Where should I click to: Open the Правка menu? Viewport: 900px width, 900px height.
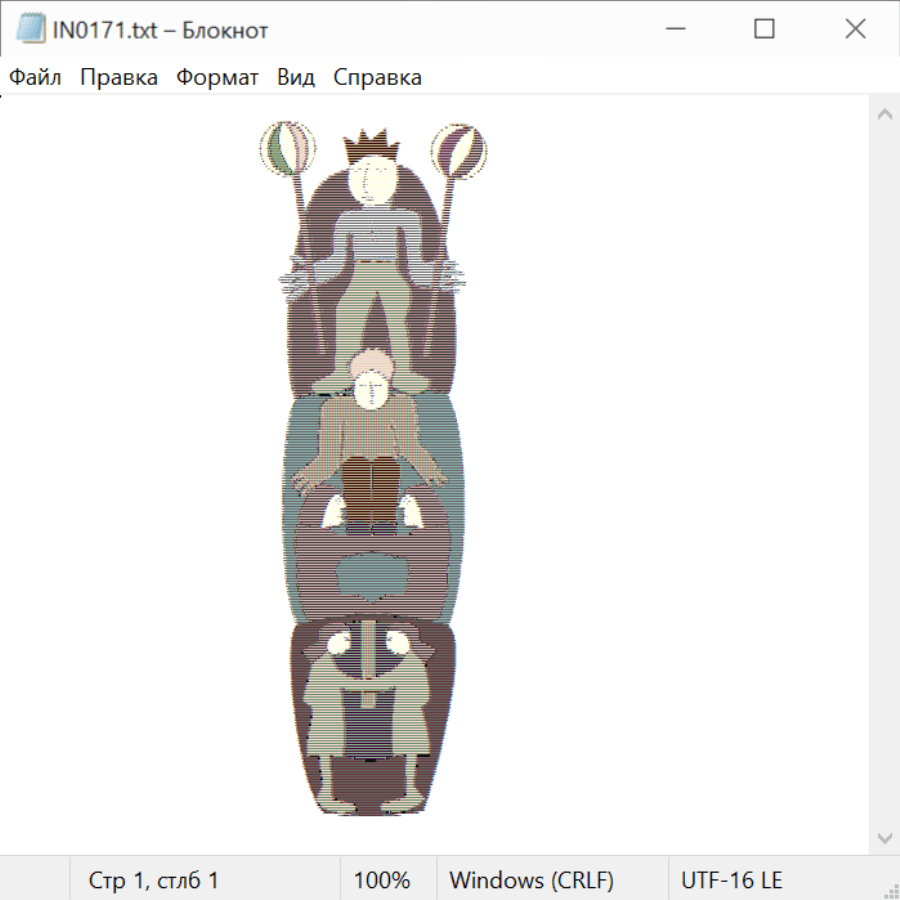119,78
